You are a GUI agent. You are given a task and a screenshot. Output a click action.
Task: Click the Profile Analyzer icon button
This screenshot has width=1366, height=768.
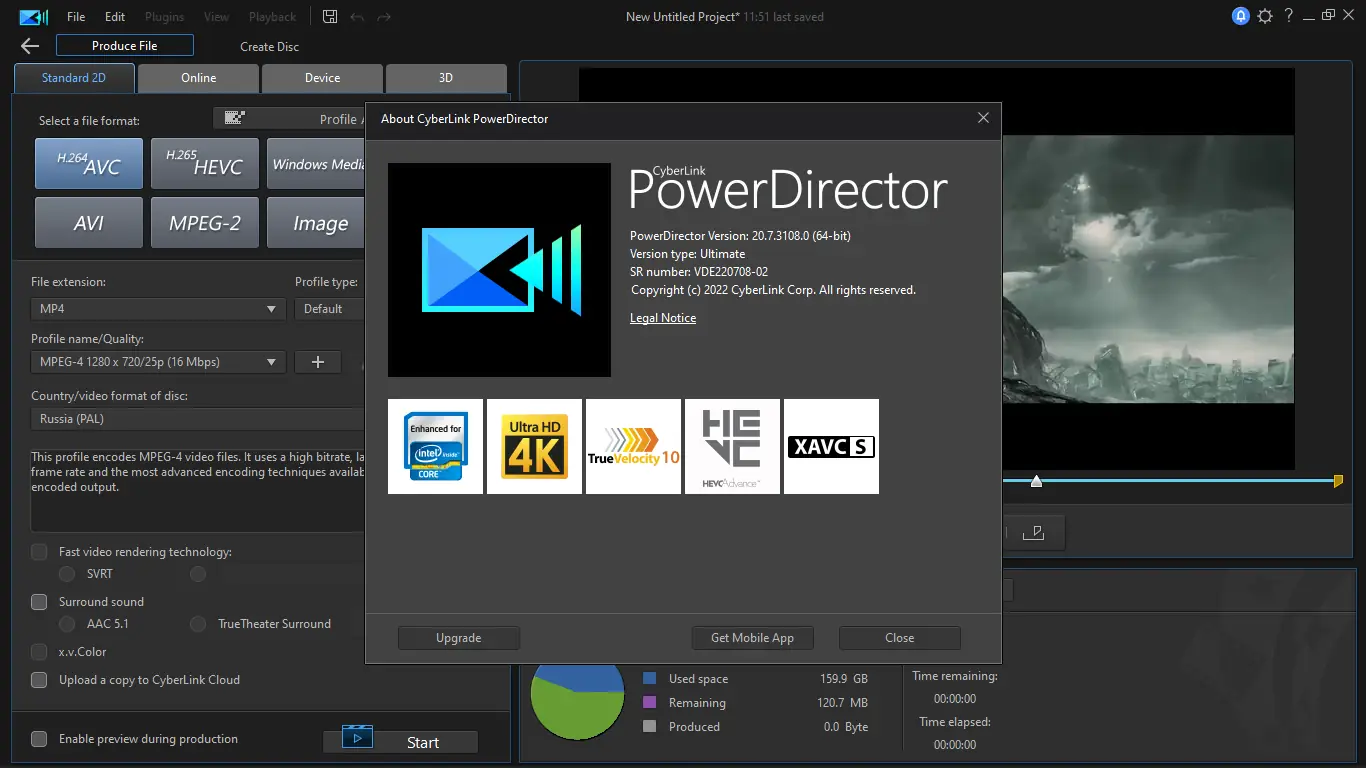[289, 118]
